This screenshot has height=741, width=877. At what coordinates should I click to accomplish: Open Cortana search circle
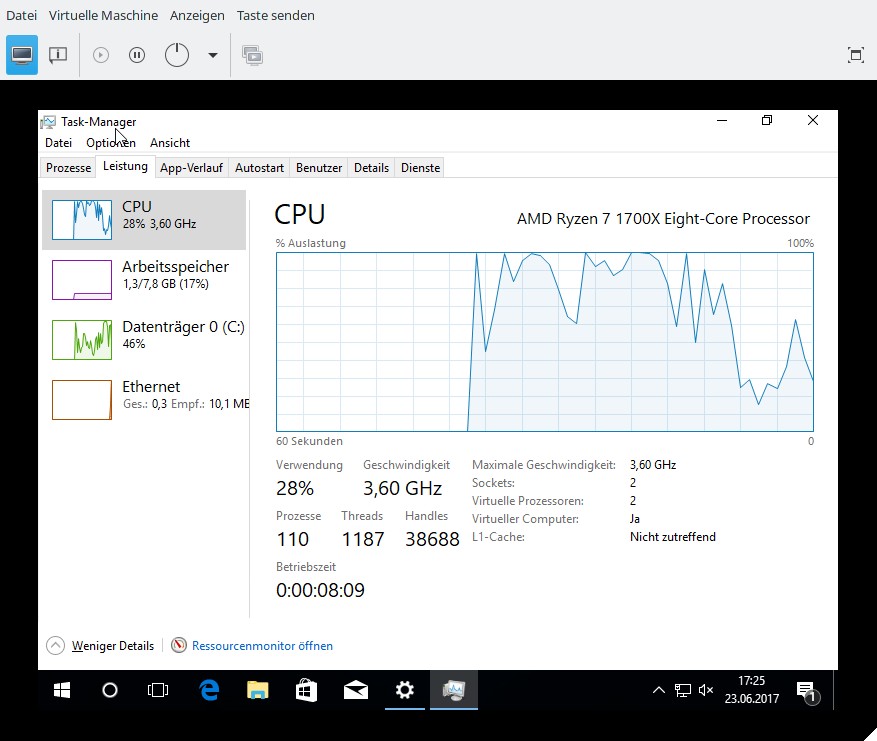click(110, 690)
